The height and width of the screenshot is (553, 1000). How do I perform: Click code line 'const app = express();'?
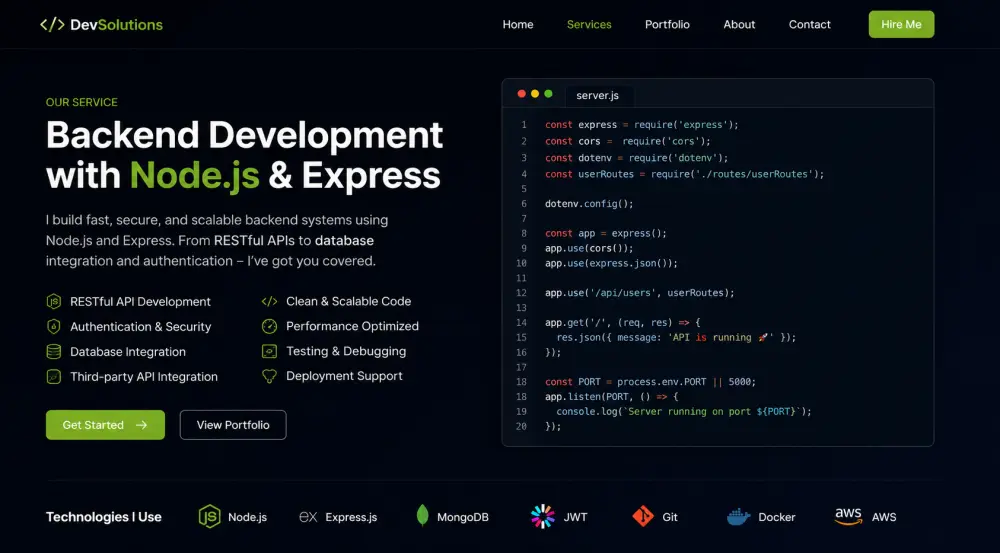[x=606, y=233]
